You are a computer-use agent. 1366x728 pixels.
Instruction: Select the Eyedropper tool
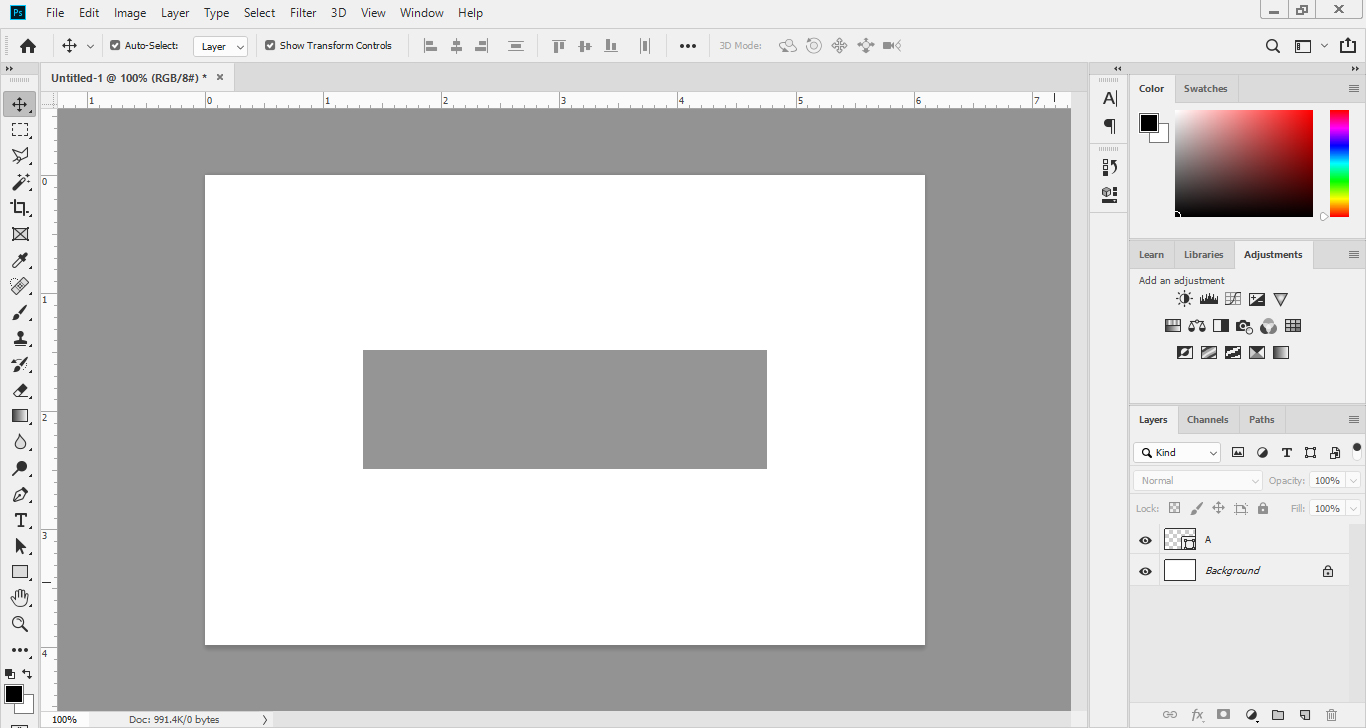point(19,260)
